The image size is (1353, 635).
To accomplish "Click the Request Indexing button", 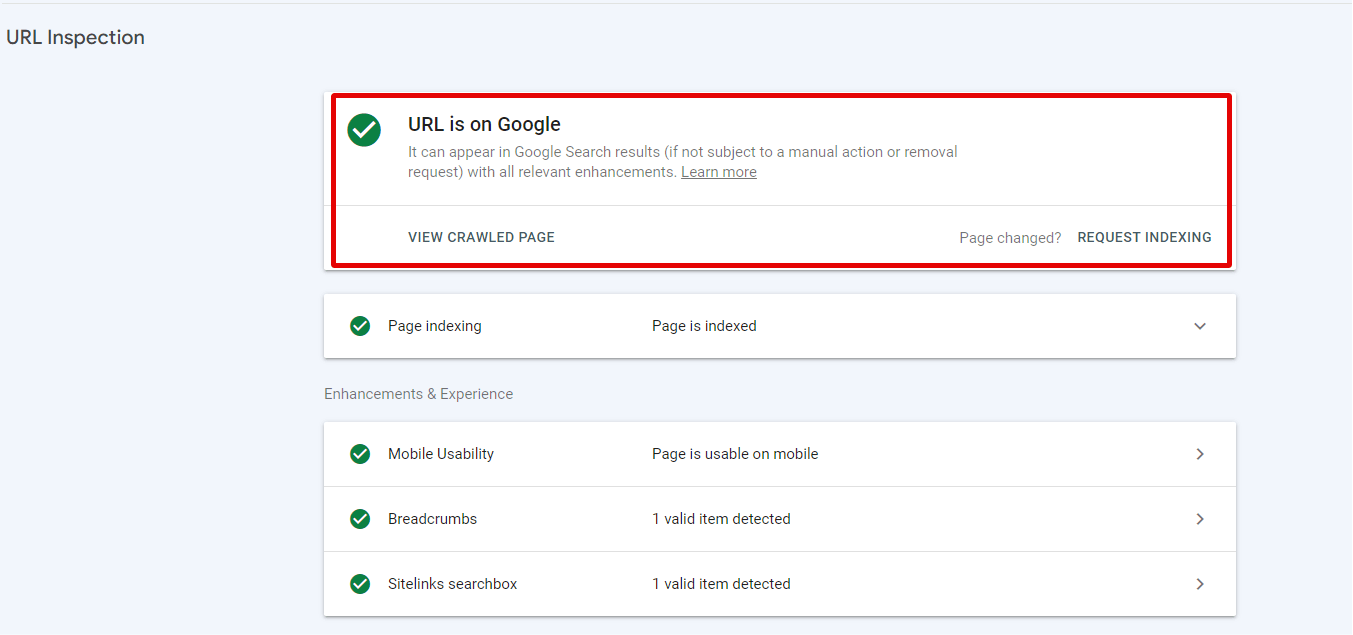I will 1144,238.
